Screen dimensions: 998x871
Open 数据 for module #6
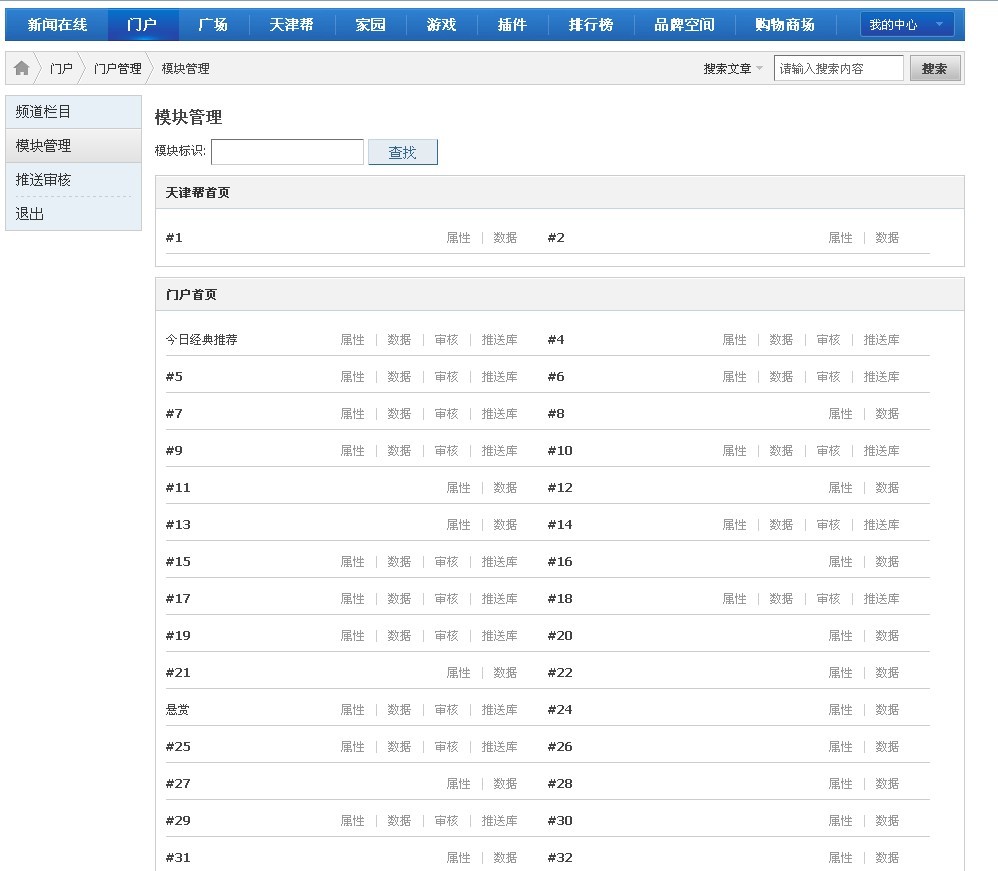[x=782, y=376]
